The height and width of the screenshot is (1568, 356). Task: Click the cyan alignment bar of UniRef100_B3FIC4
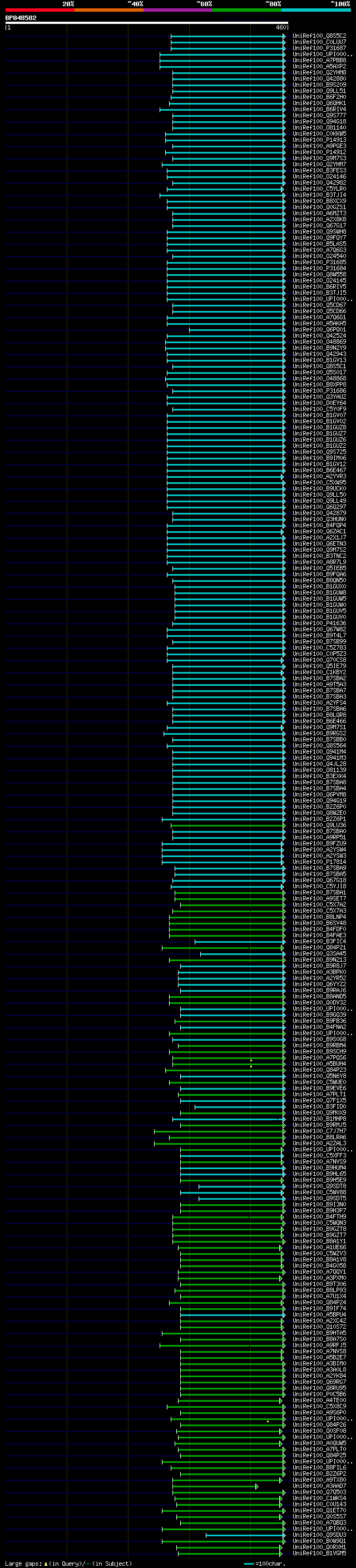point(240,942)
